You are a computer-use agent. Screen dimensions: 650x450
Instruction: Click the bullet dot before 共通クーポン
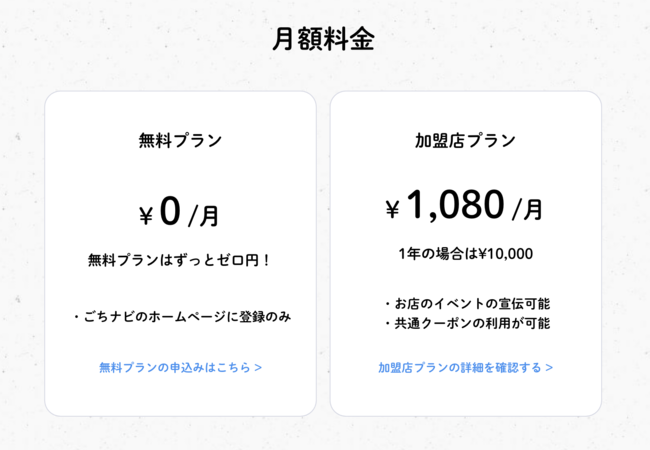click(387, 323)
